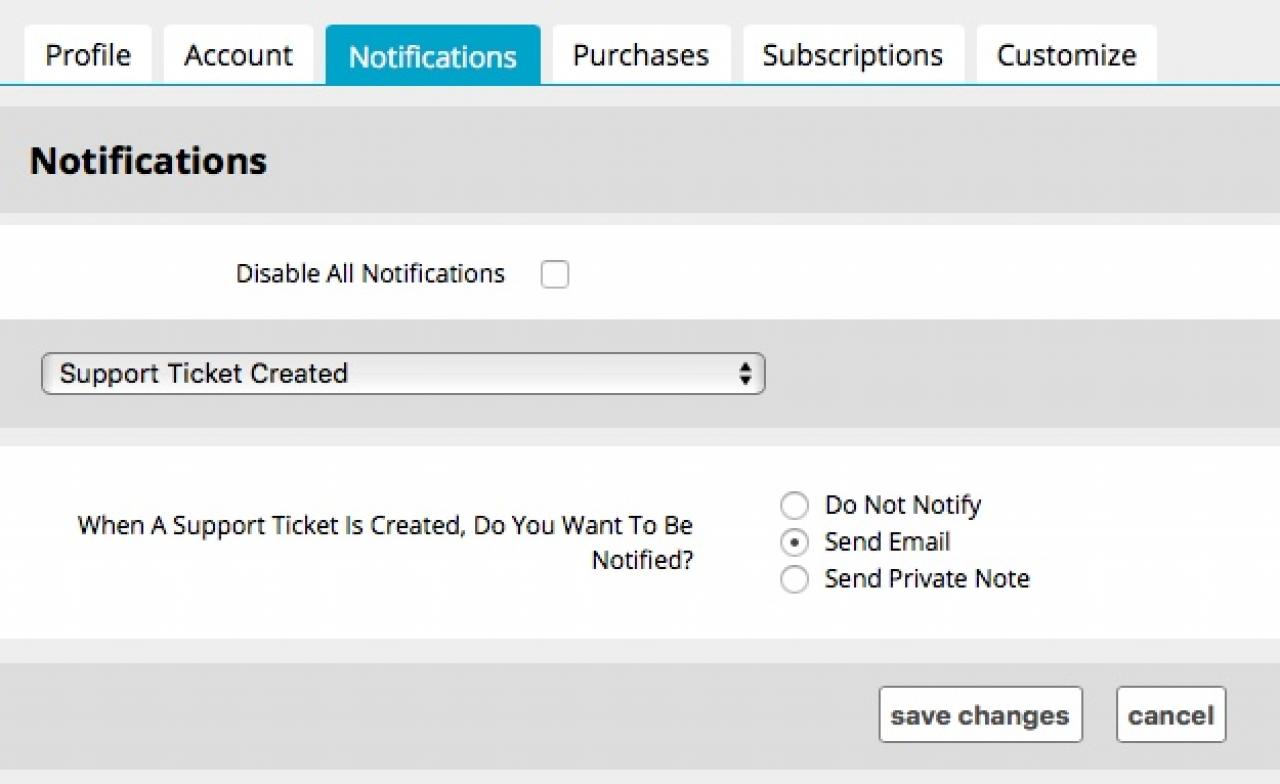Image resolution: width=1280 pixels, height=784 pixels.
Task: Select the Do Not Notify radio button
Action: [x=794, y=506]
